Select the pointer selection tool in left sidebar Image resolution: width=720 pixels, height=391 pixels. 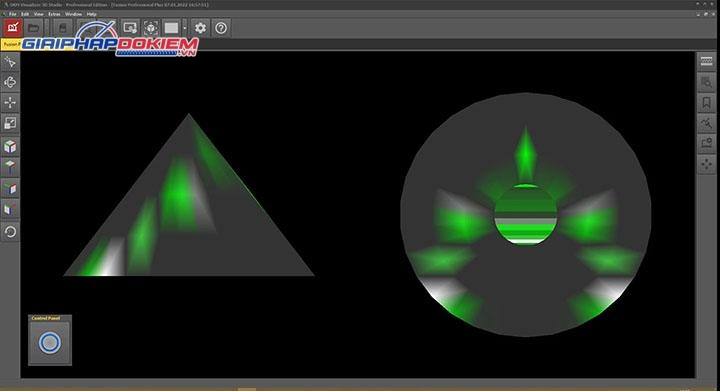[x=10, y=62]
